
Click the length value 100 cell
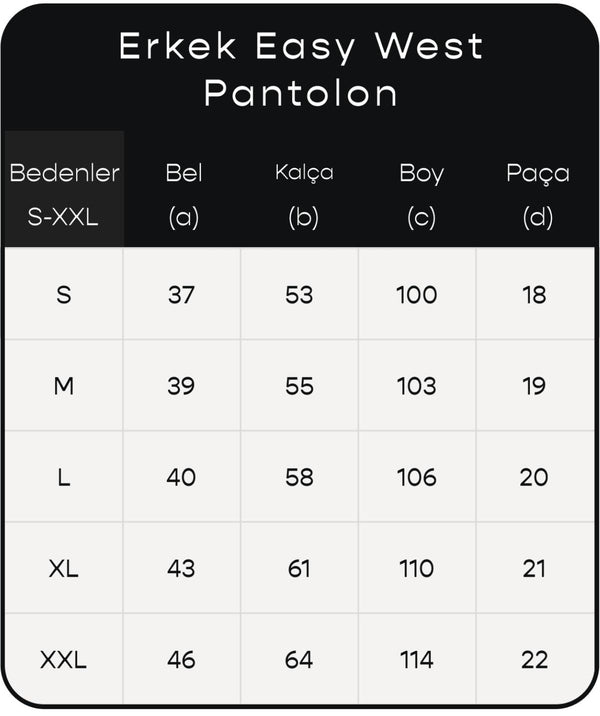click(x=417, y=294)
